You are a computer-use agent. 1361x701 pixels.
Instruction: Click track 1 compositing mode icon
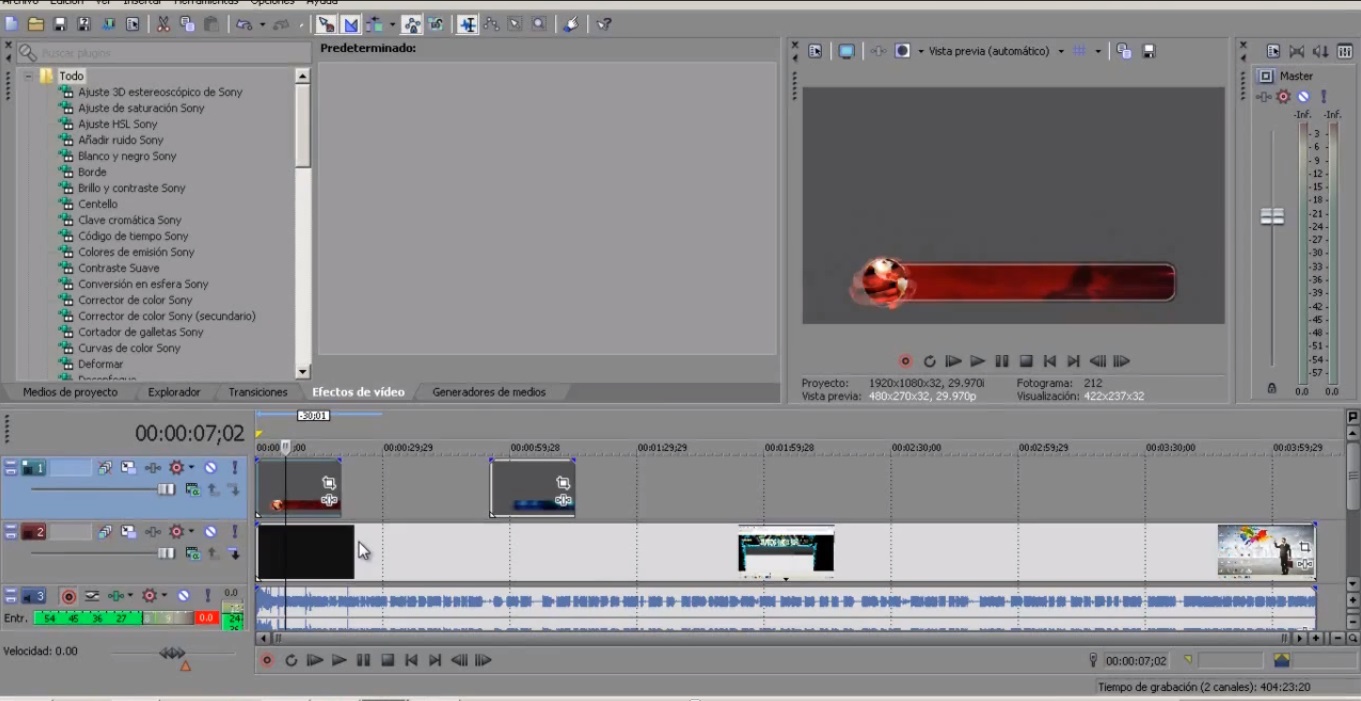(192, 490)
